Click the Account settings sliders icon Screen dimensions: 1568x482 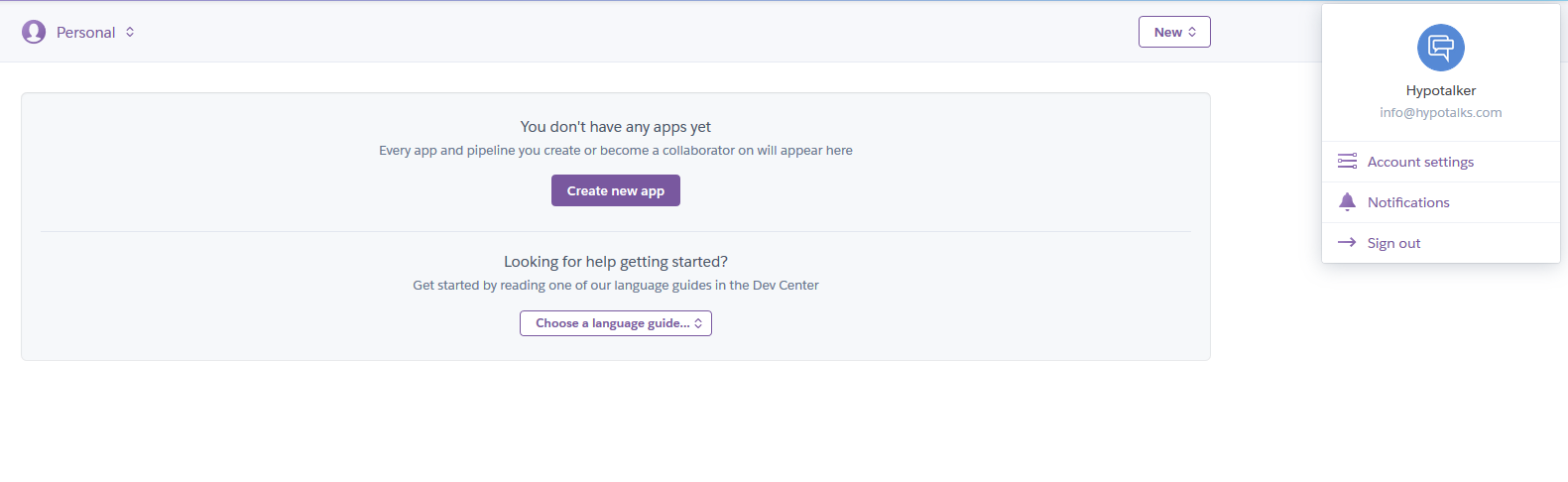(1347, 161)
